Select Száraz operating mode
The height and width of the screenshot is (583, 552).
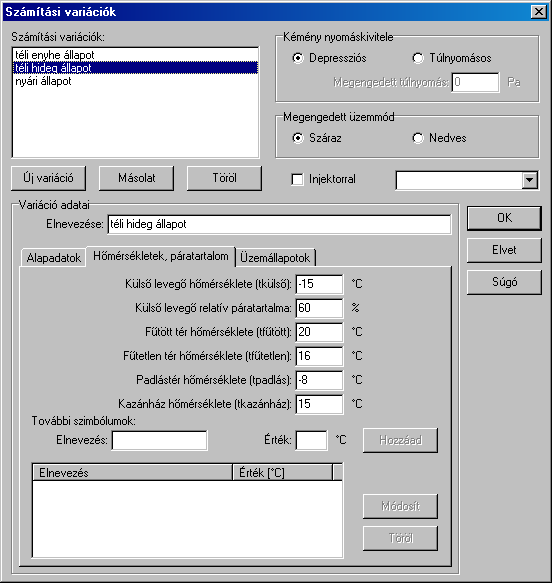(x=298, y=138)
